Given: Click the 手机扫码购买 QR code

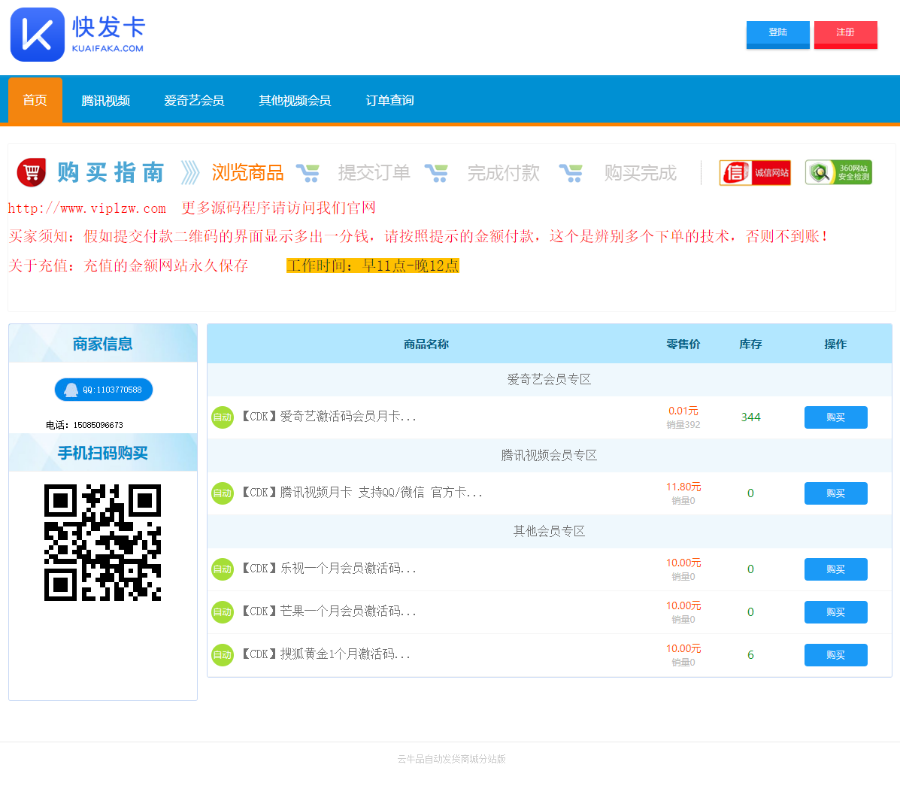Looking at the screenshot, I should pyautogui.click(x=101, y=541).
